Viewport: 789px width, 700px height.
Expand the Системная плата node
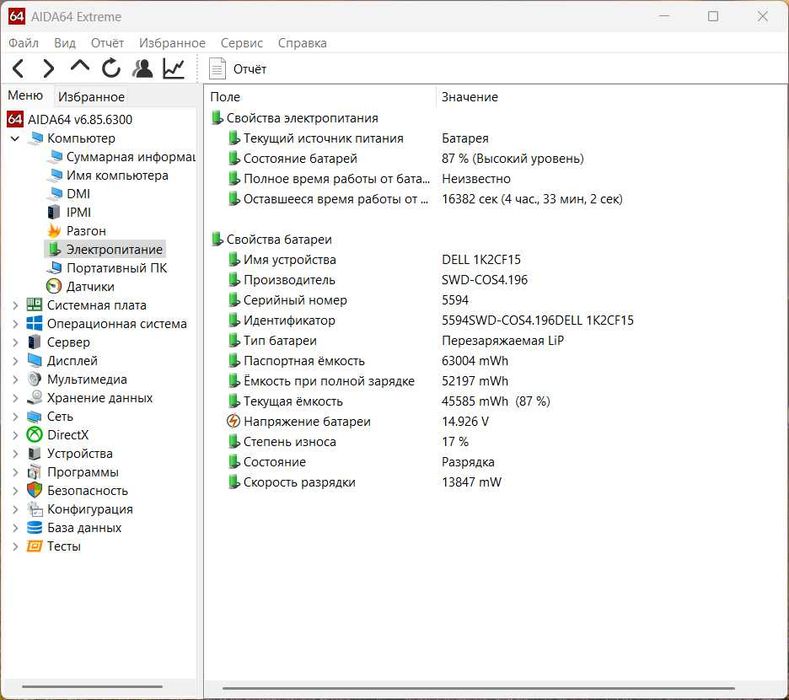(15, 305)
